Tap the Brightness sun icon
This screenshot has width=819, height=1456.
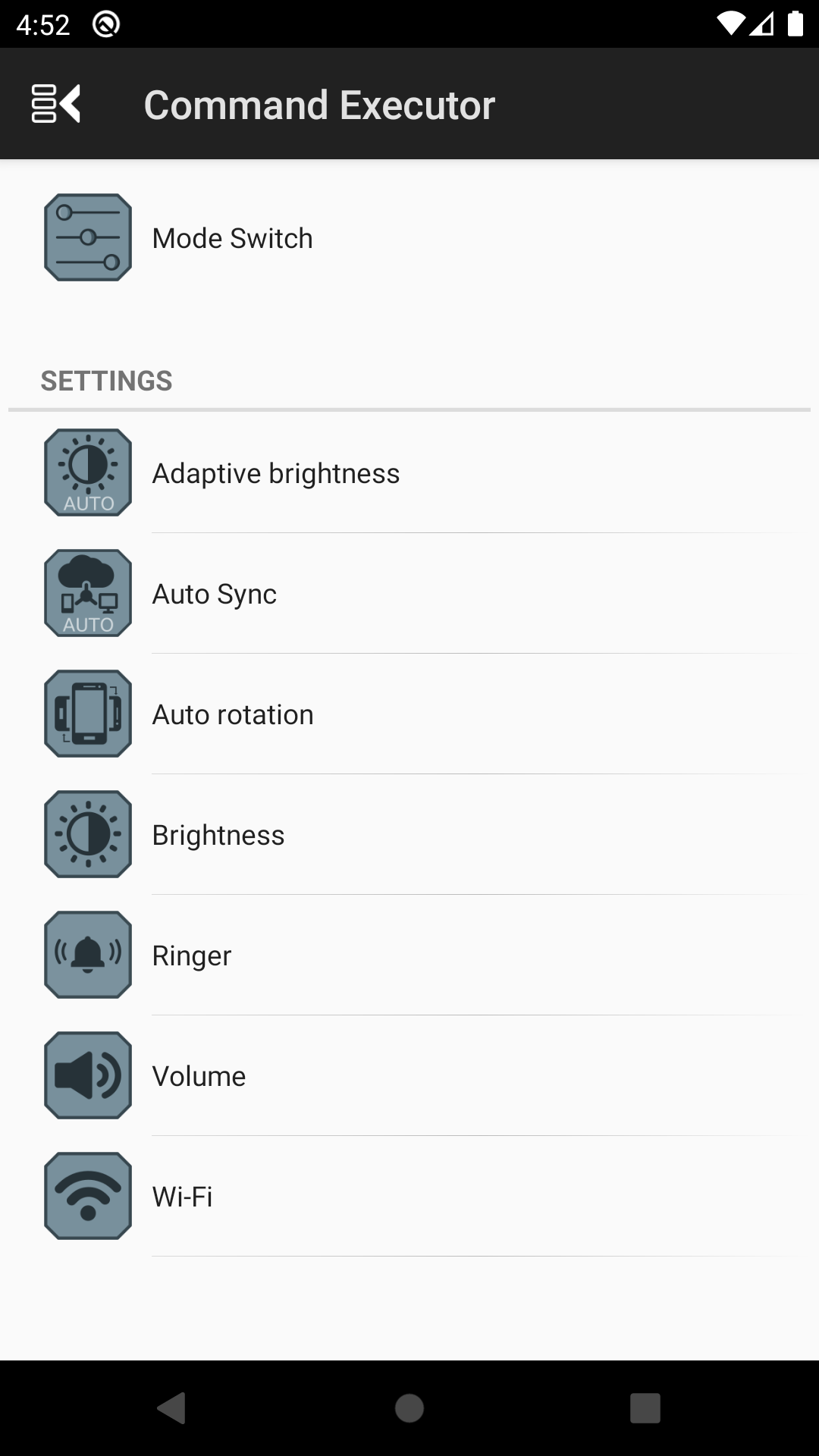(88, 835)
